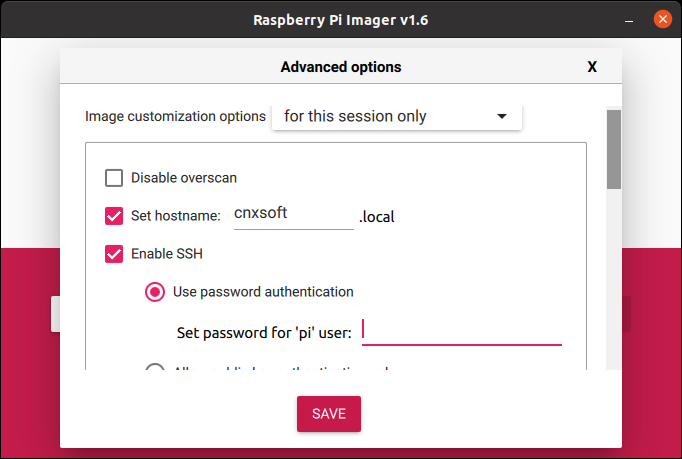Click the SAVE button

pyautogui.click(x=329, y=414)
